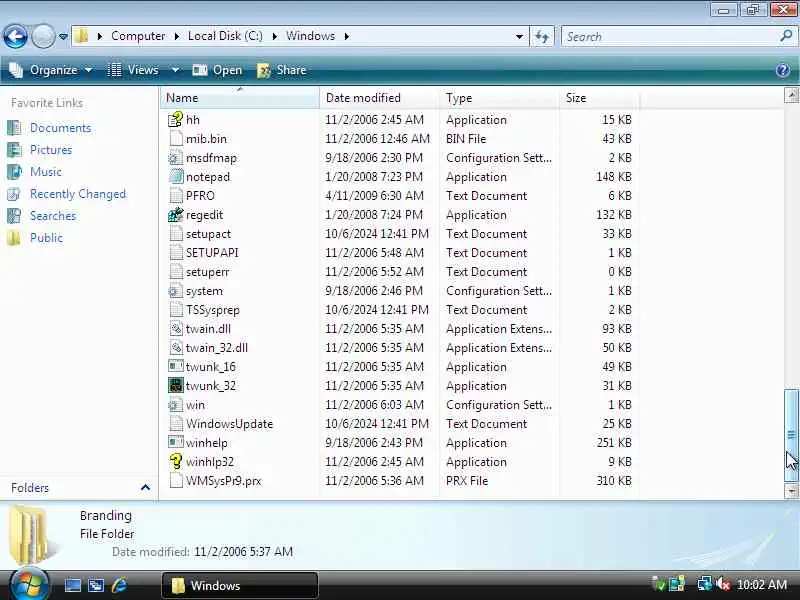800x600 pixels.
Task: Click the Branding folder preview thumbnail
Action: [34, 534]
